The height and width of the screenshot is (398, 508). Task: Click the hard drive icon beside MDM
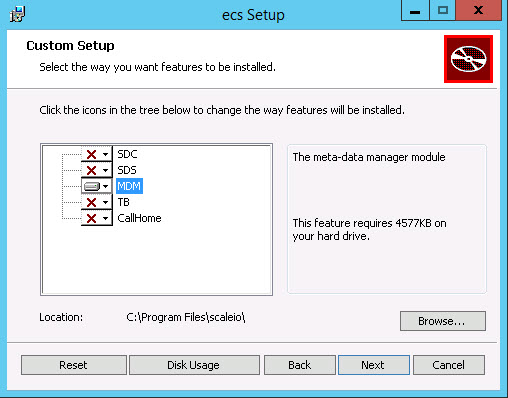tap(92, 186)
